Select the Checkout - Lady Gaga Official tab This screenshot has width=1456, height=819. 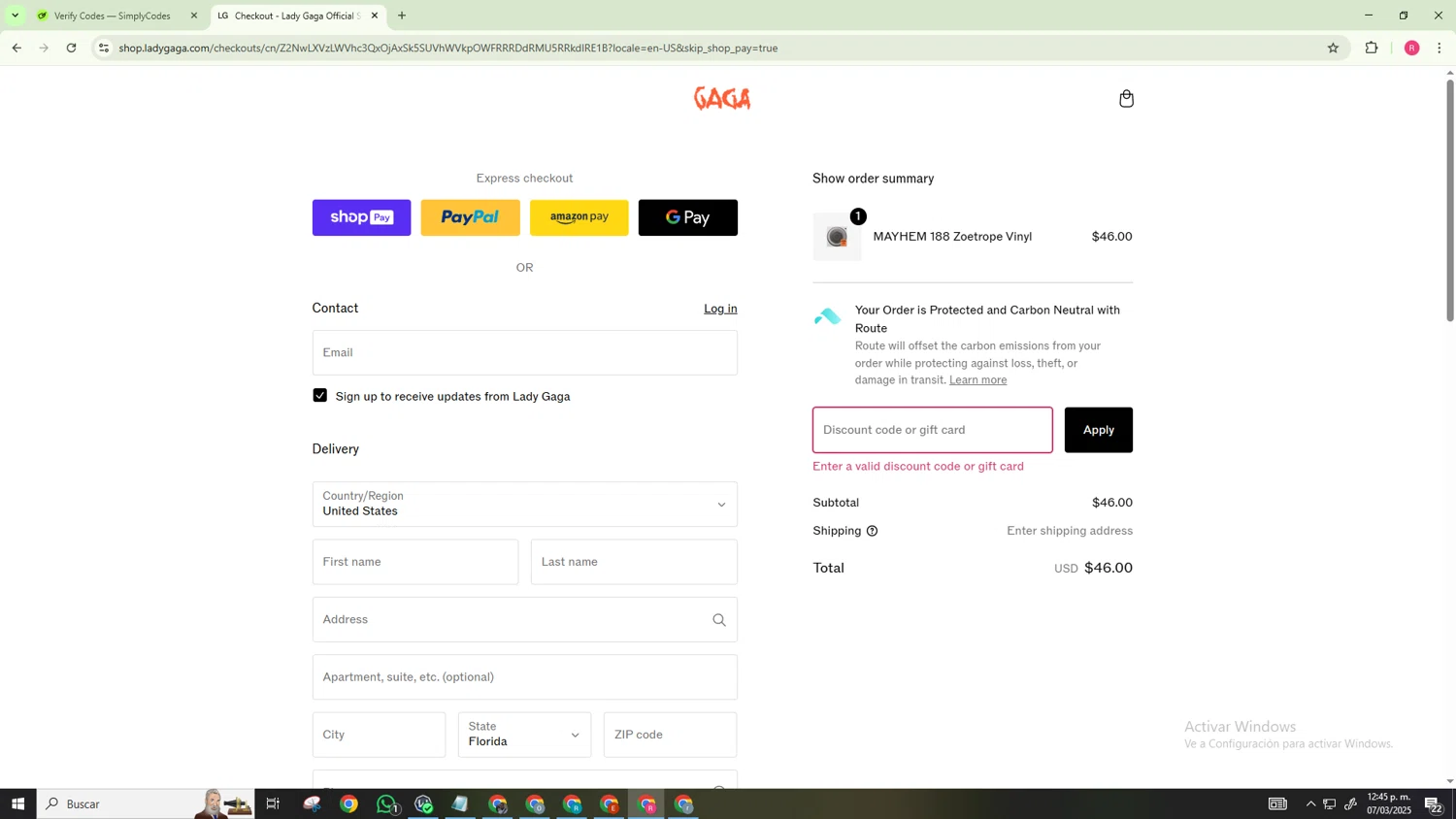pos(296,16)
